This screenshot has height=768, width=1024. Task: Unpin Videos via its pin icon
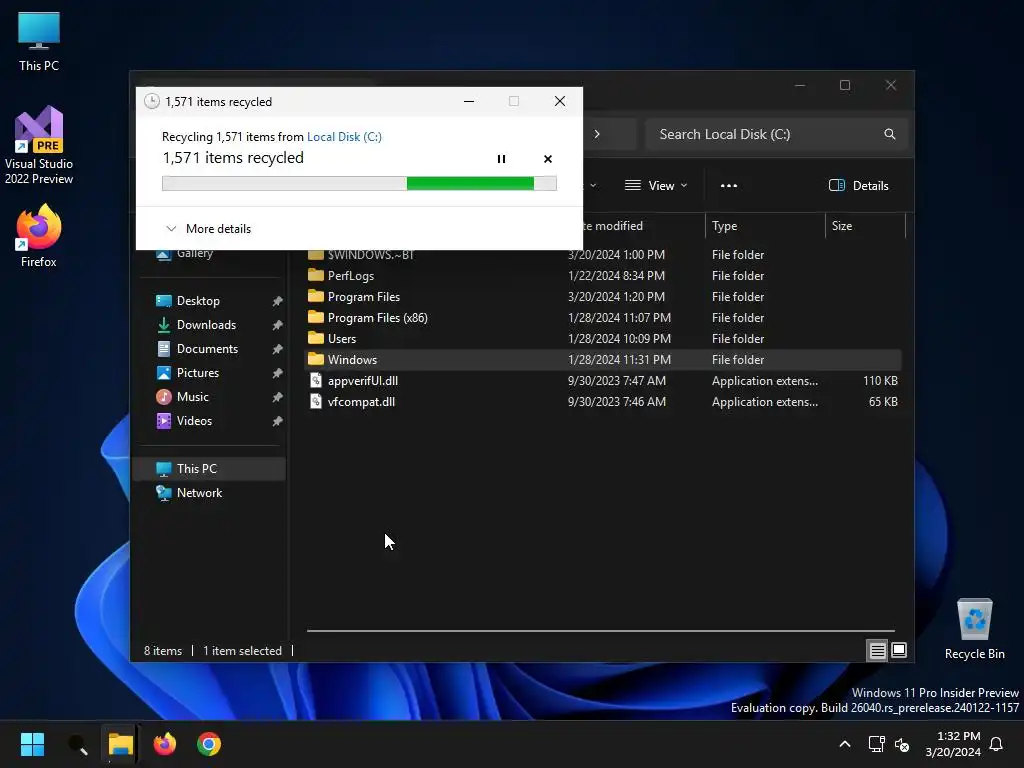tap(277, 421)
